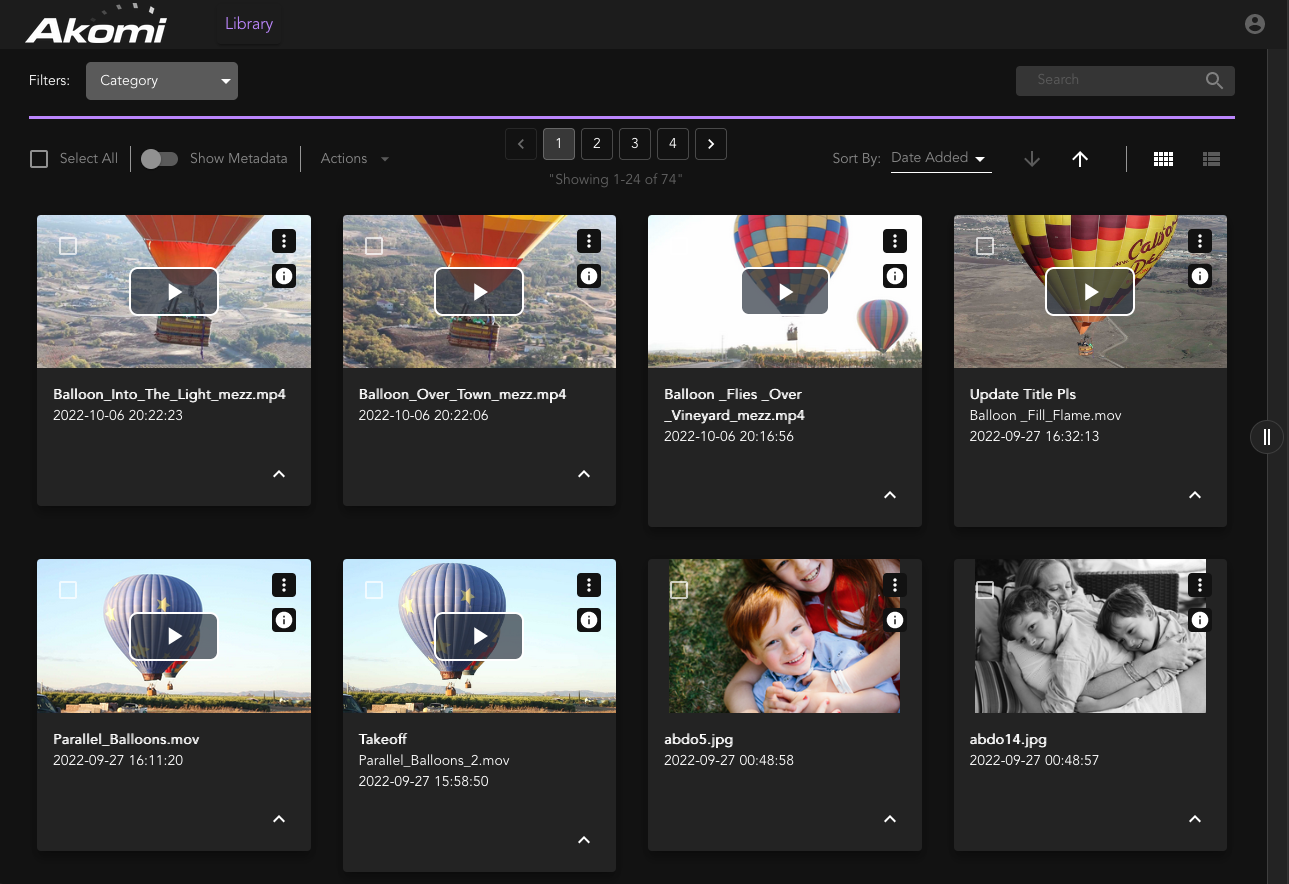Image resolution: width=1289 pixels, height=884 pixels.
Task: Show info for Parallel_Balloons.mov
Action: coord(284,621)
